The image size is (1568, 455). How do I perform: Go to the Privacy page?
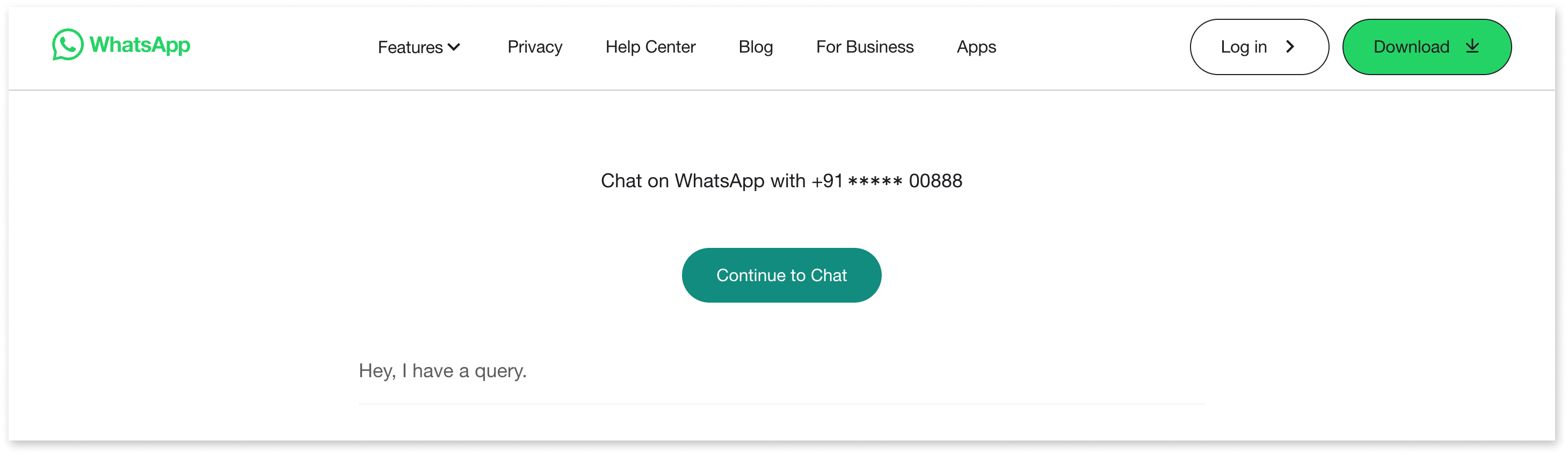click(534, 47)
